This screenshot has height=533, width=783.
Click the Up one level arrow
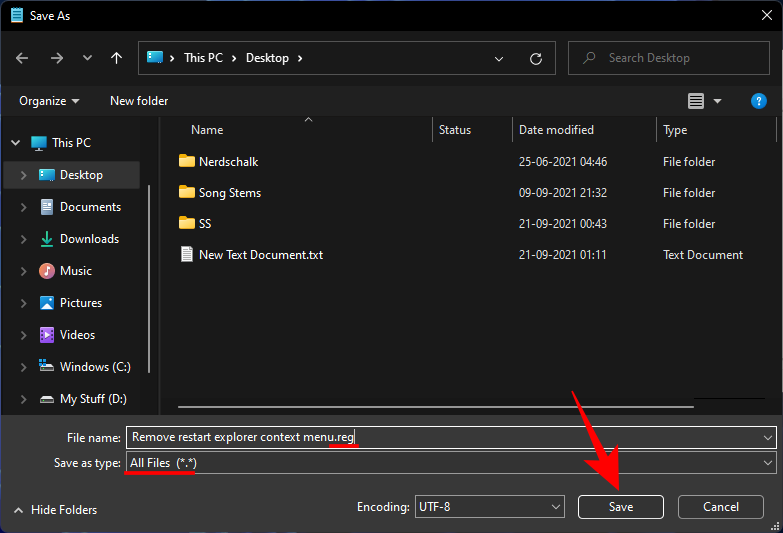[116, 58]
